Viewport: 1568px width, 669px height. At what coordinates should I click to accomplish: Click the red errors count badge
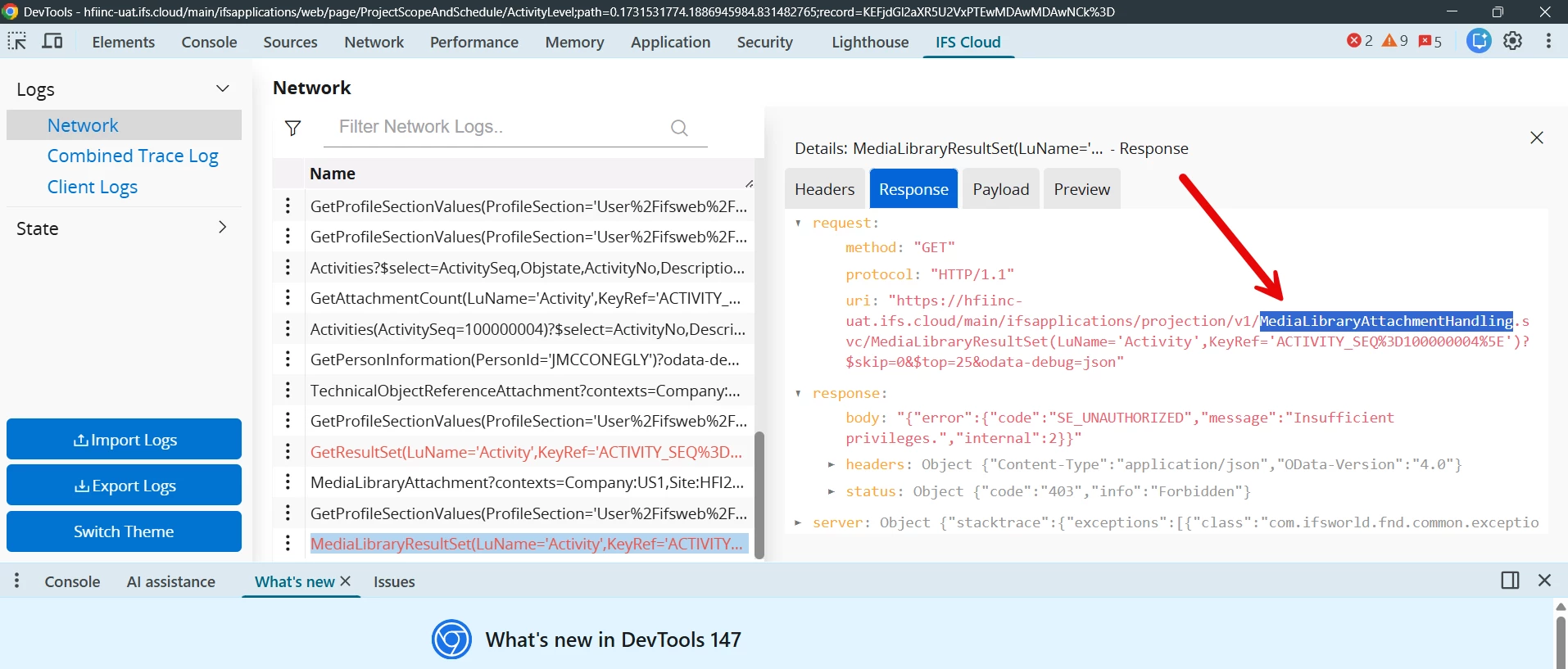click(x=1360, y=41)
